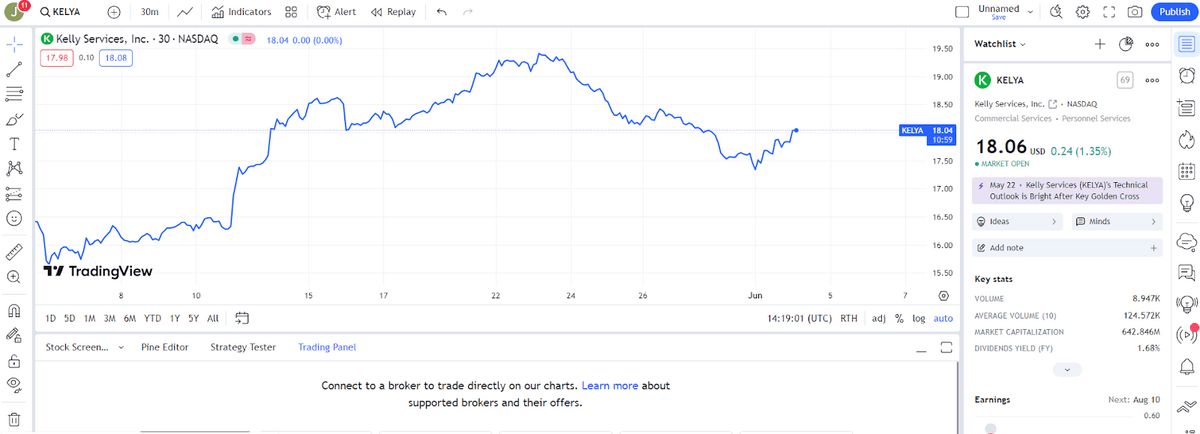The image size is (1200, 434).
Task: Toggle adj adjusted data
Action: click(x=878, y=318)
